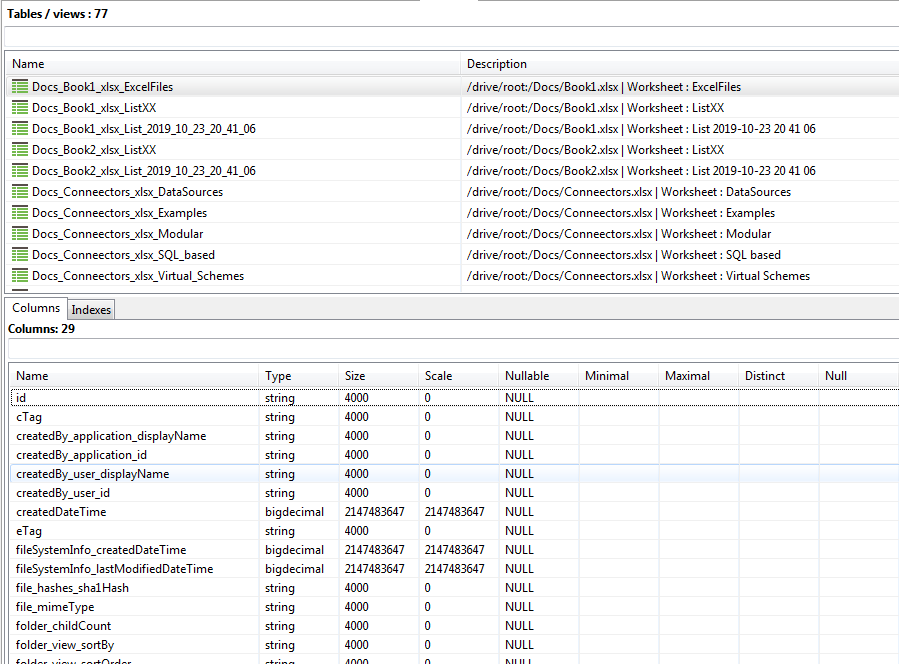
Task: Click the Description column header
Action: 496,63
